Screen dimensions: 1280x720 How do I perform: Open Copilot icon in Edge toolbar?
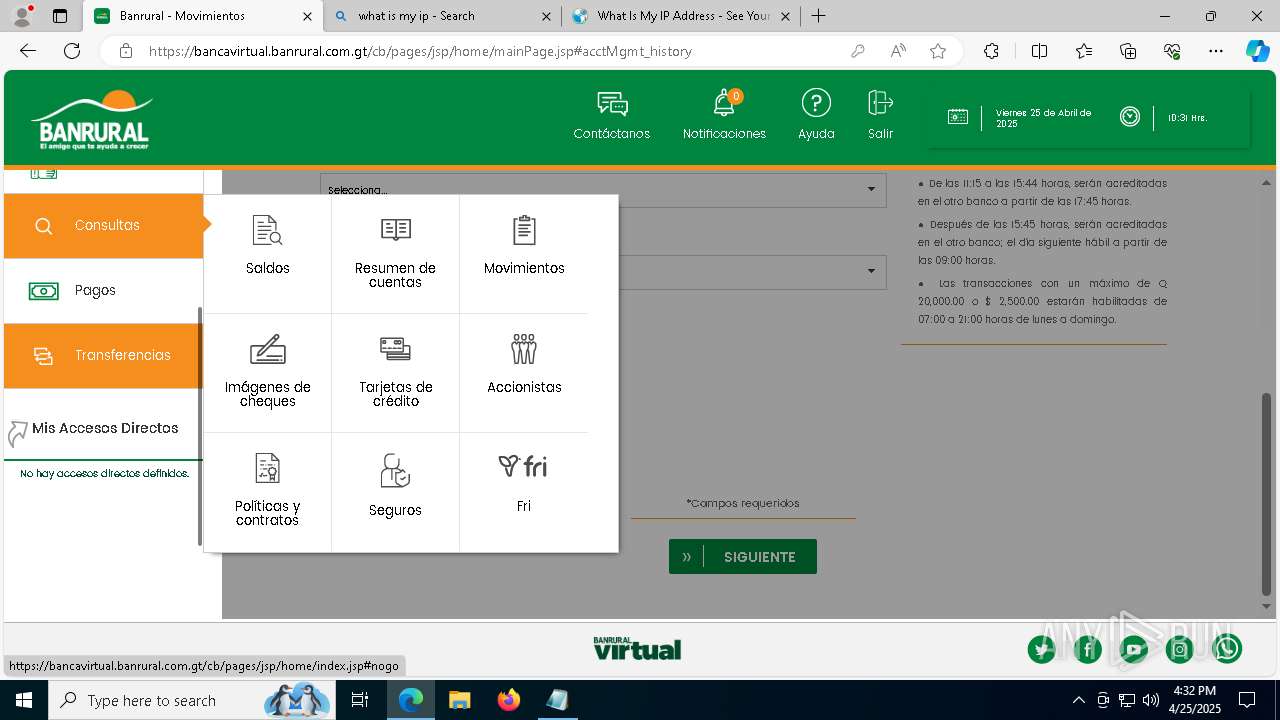point(1257,51)
